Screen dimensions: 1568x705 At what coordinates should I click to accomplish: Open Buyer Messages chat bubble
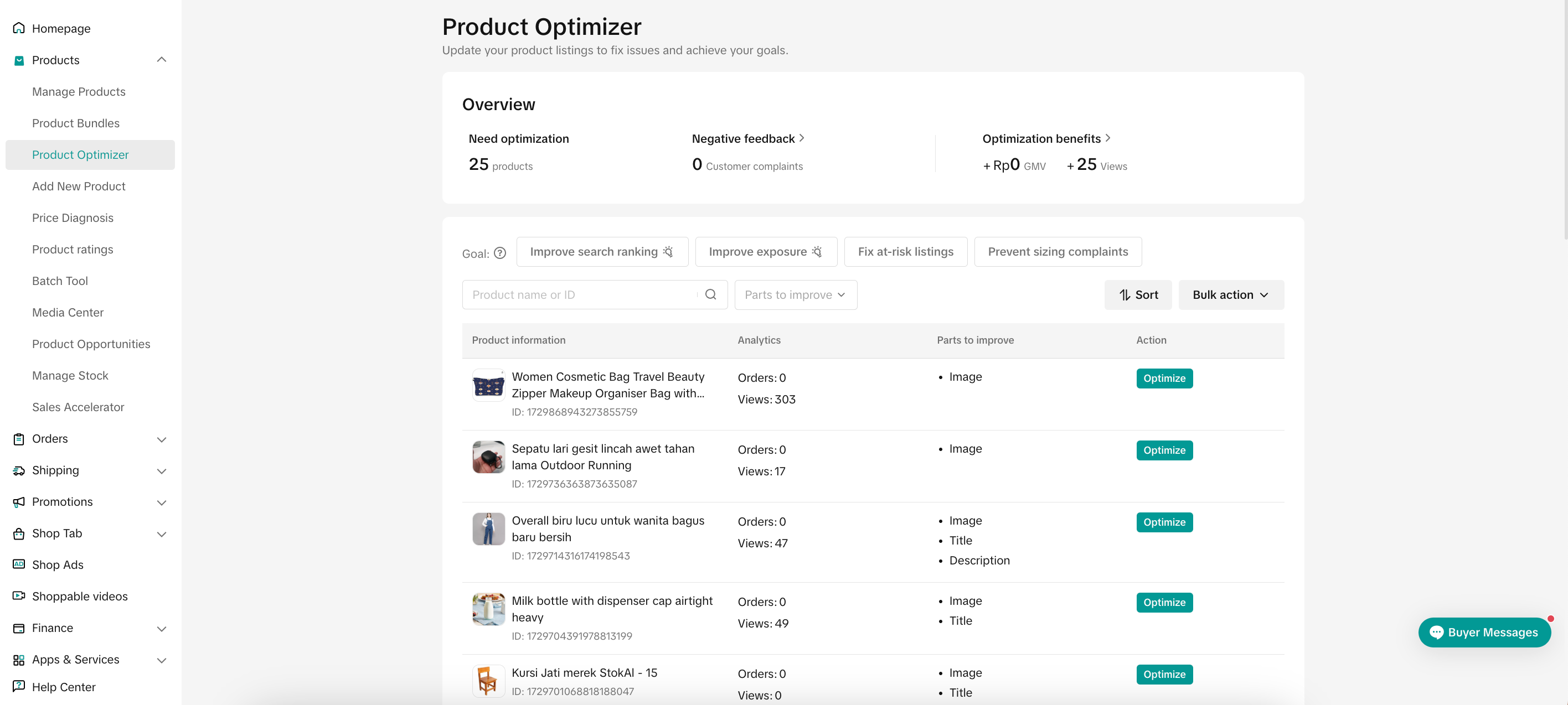click(x=1484, y=632)
